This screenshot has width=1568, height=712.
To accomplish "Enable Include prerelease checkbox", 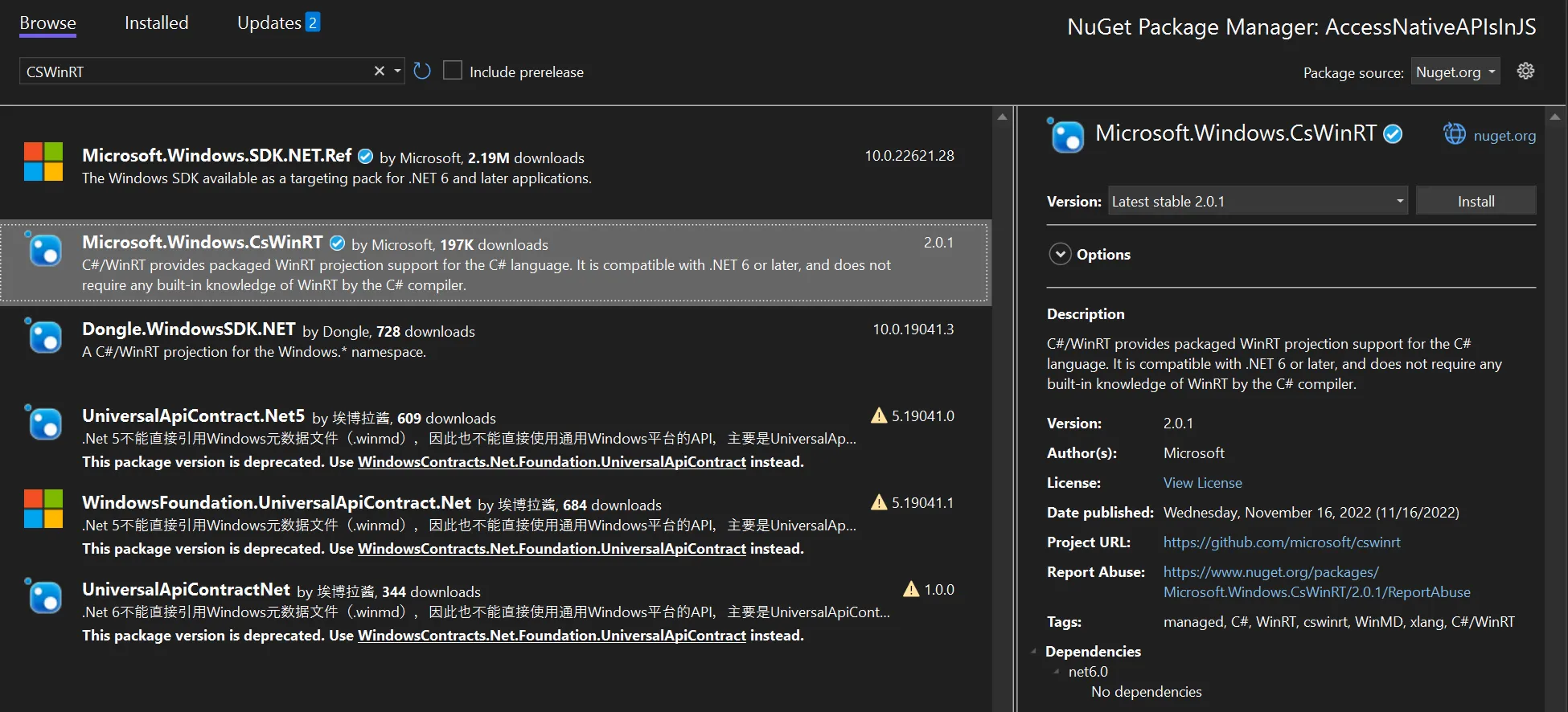I will coord(453,71).
